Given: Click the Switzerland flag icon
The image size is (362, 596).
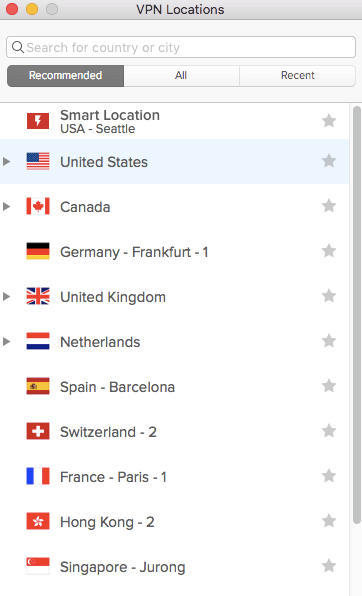Looking at the screenshot, I should point(38,431).
